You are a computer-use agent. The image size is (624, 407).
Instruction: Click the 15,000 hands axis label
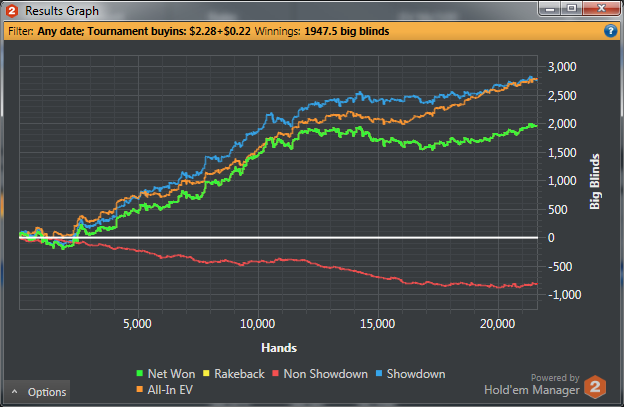[x=378, y=324]
